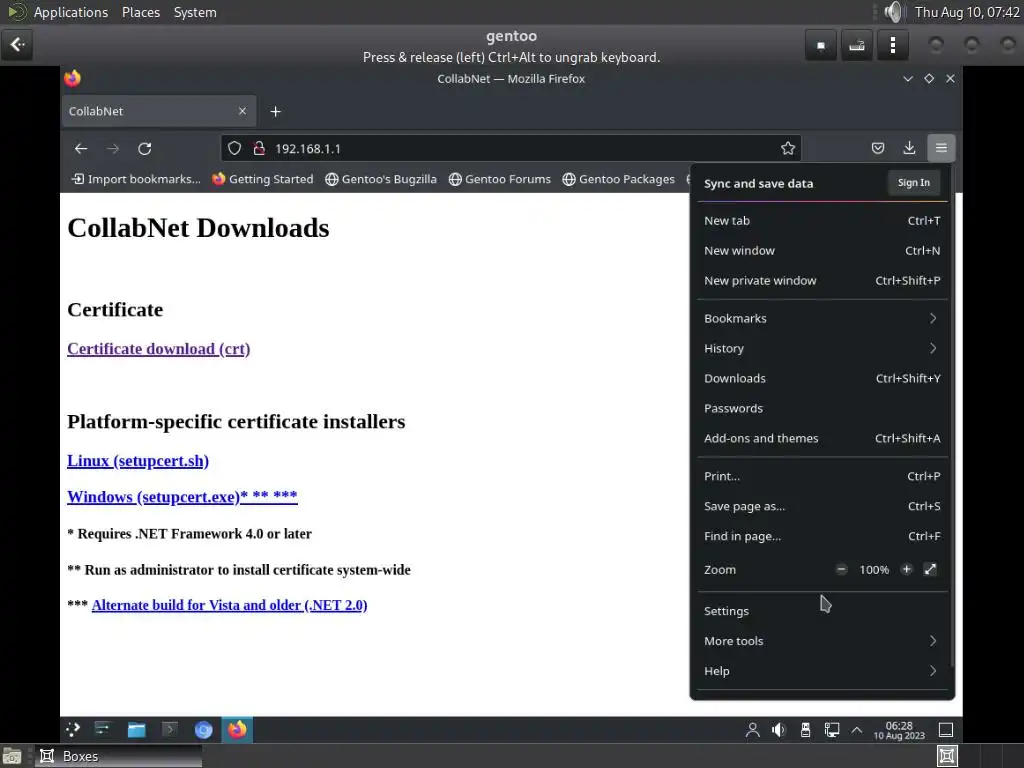Open a new tab with the plus button

click(x=276, y=112)
